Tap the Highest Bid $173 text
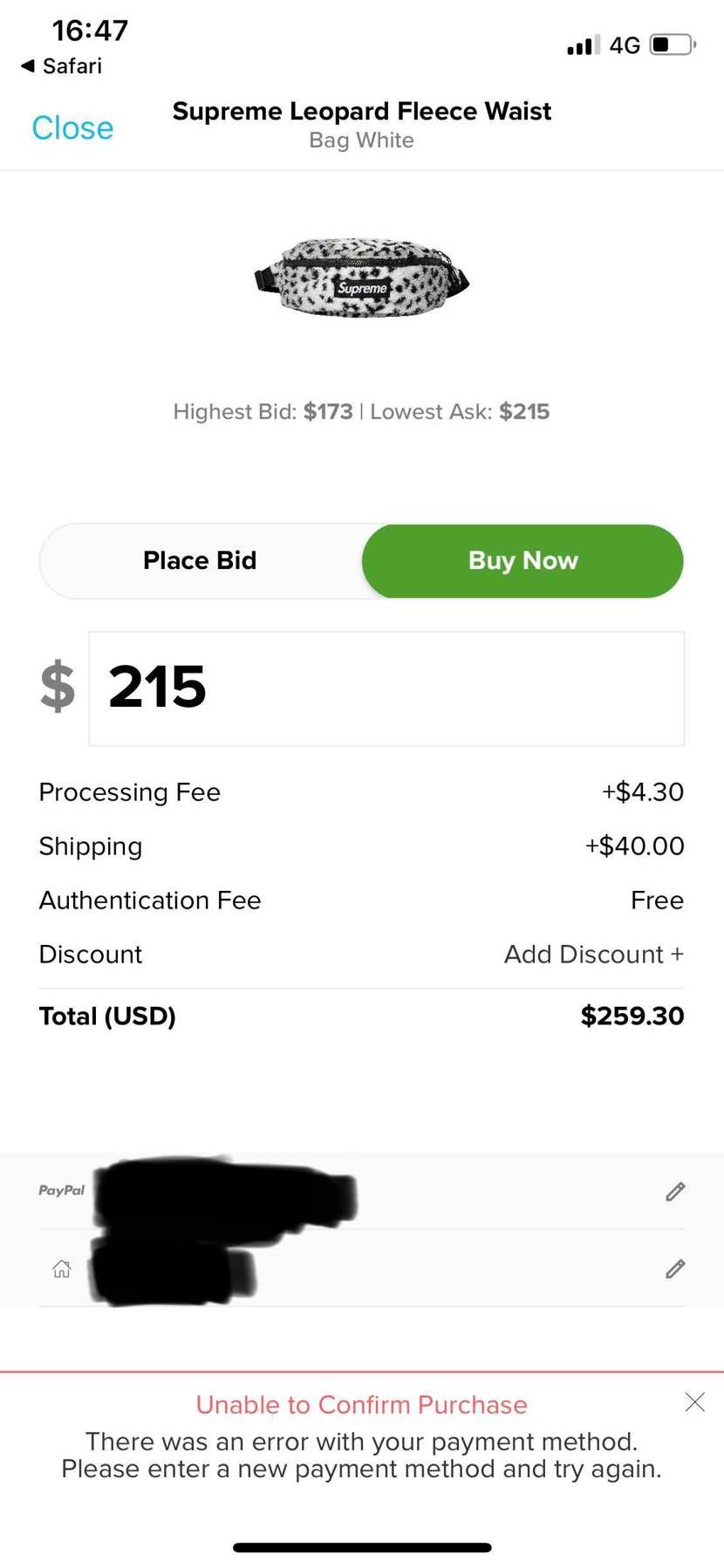724x1568 pixels. point(263,411)
